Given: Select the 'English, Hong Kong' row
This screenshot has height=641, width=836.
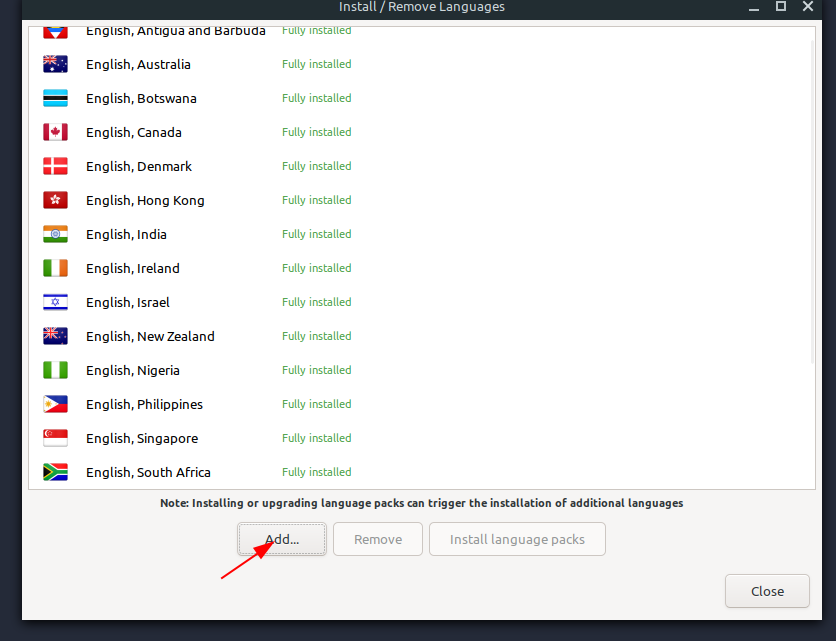Looking at the screenshot, I should point(420,201).
